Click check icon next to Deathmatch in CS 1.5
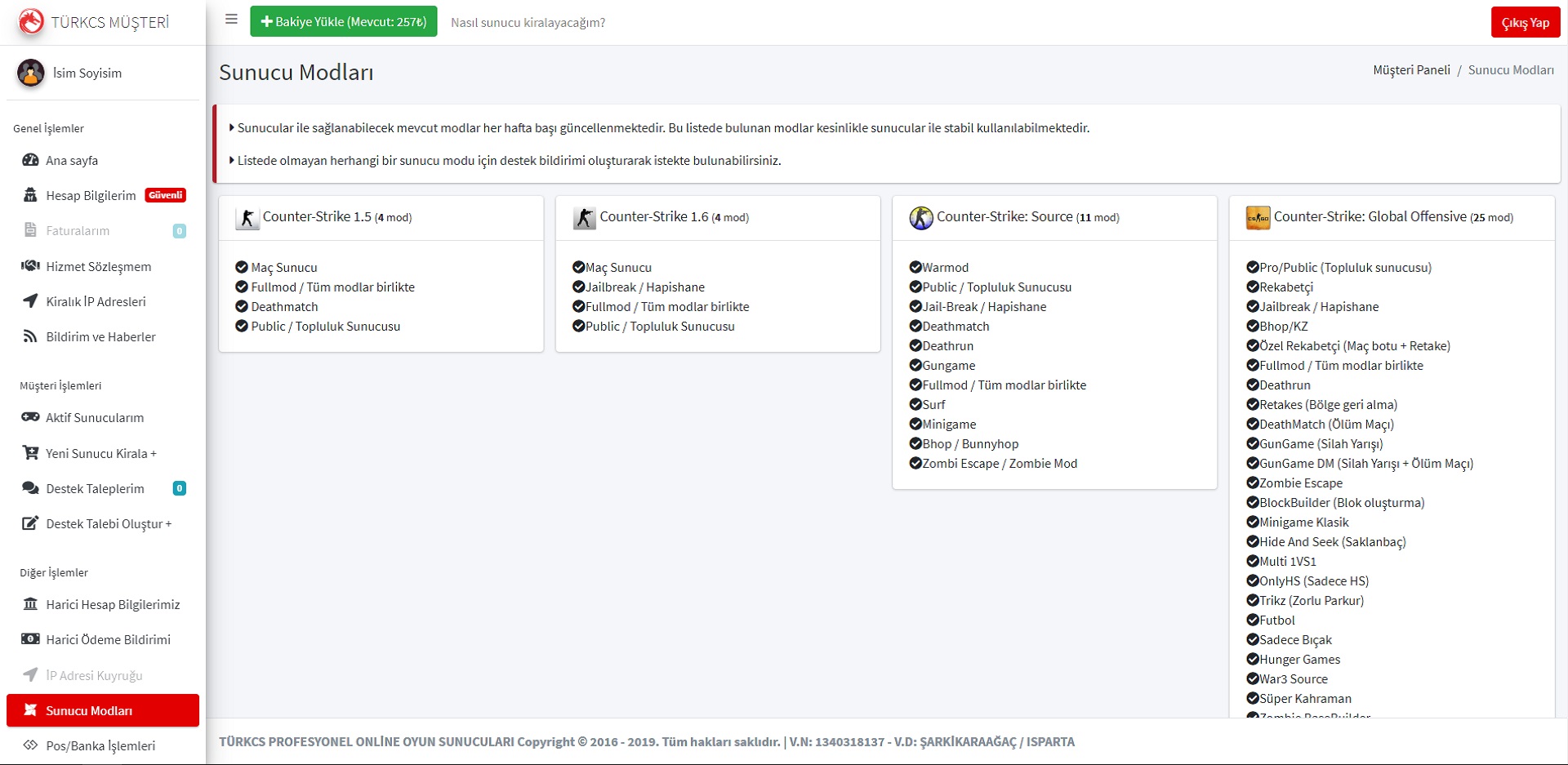The height and width of the screenshot is (765, 1568). click(x=242, y=306)
